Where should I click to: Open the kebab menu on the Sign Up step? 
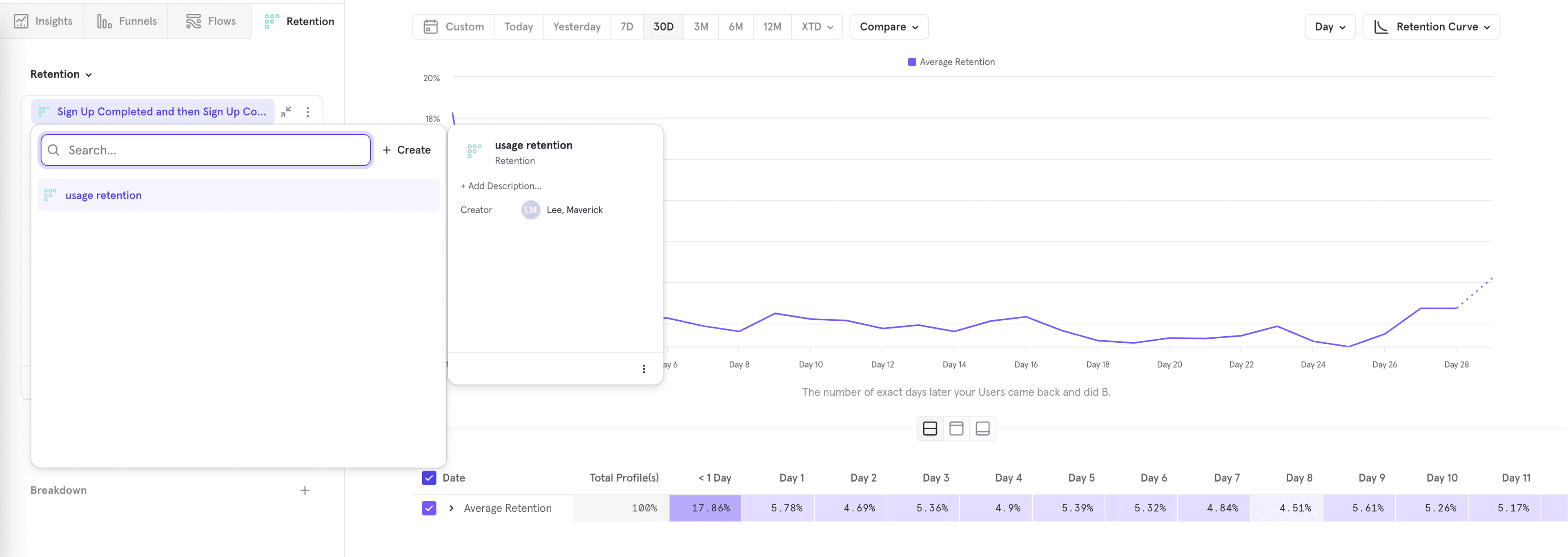pyautogui.click(x=308, y=111)
